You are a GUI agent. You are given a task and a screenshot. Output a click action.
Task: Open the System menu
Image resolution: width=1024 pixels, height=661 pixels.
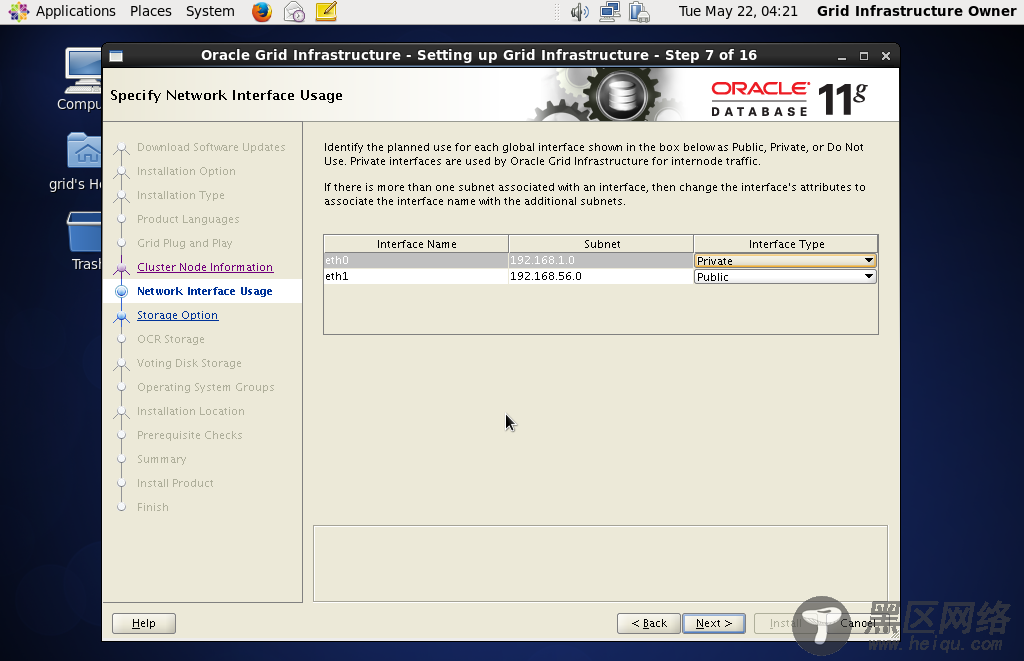[210, 11]
